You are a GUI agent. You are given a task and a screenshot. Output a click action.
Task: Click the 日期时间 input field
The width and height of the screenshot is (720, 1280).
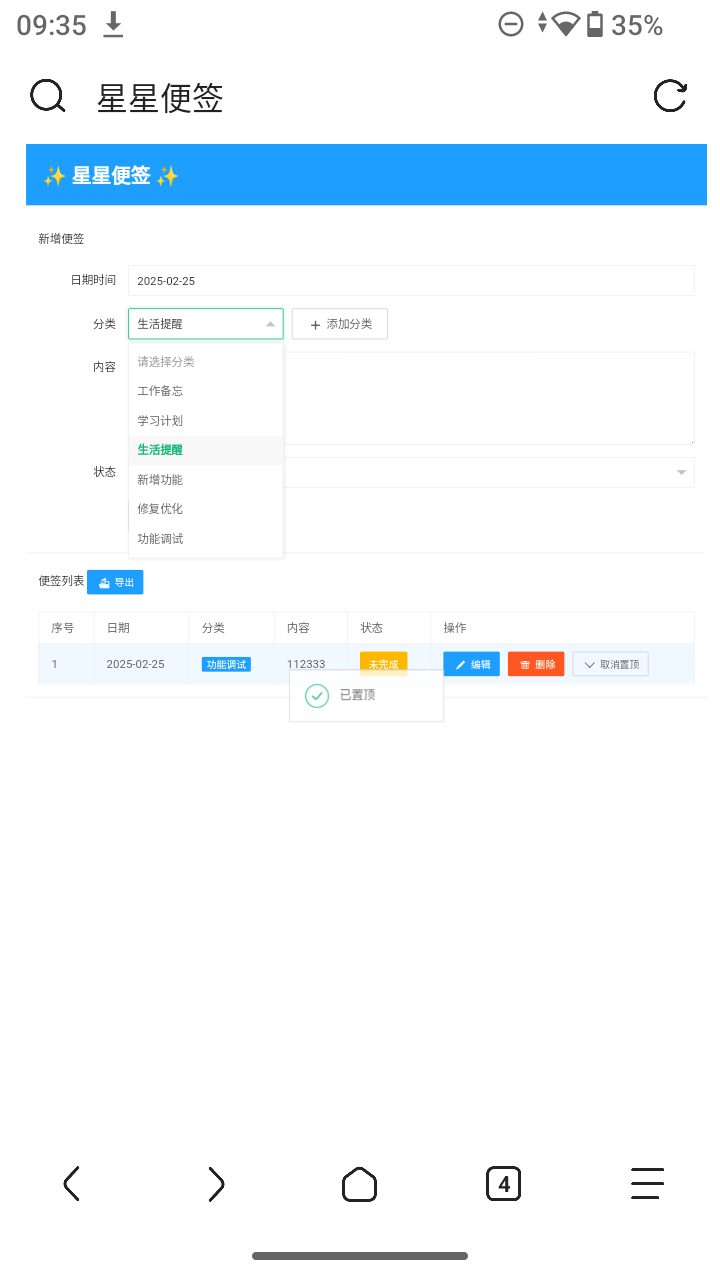(x=411, y=281)
